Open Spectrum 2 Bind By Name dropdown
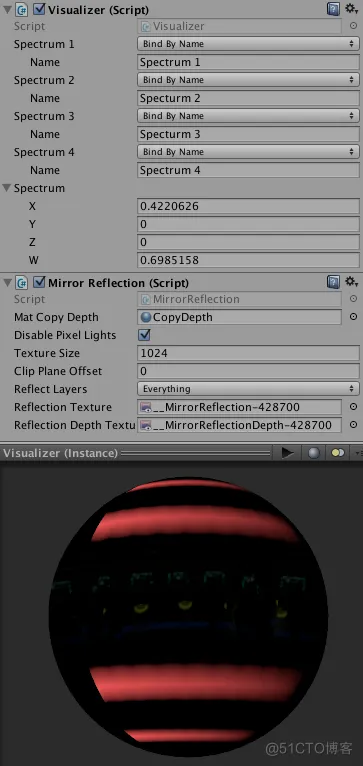Viewport: 363px width, 766px height. point(248,80)
